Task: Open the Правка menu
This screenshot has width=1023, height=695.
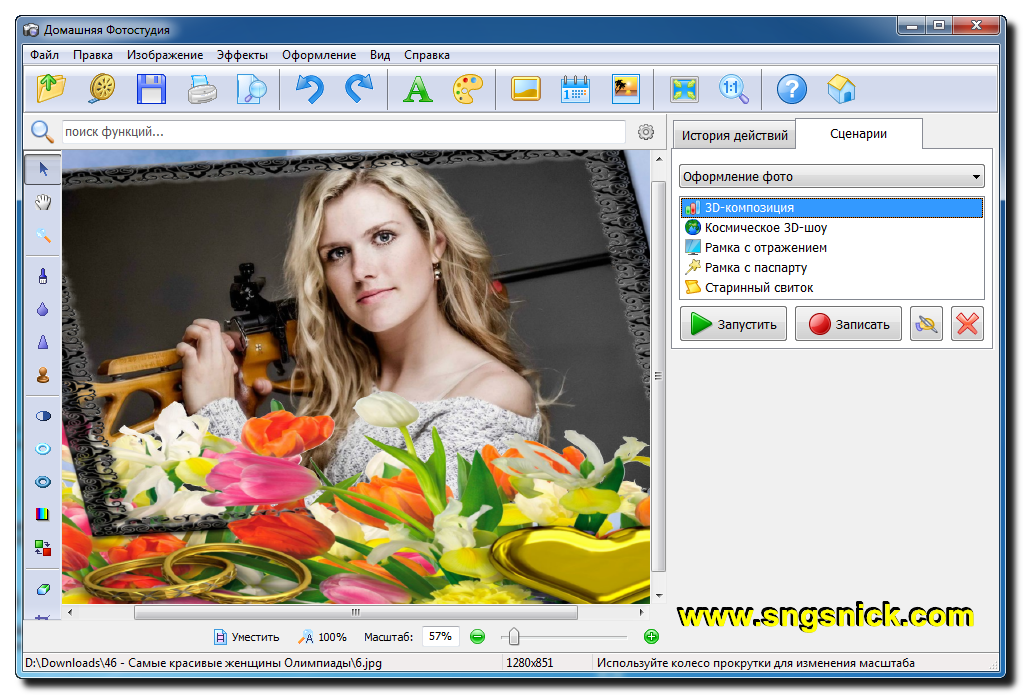Action: tap(93, 55)
